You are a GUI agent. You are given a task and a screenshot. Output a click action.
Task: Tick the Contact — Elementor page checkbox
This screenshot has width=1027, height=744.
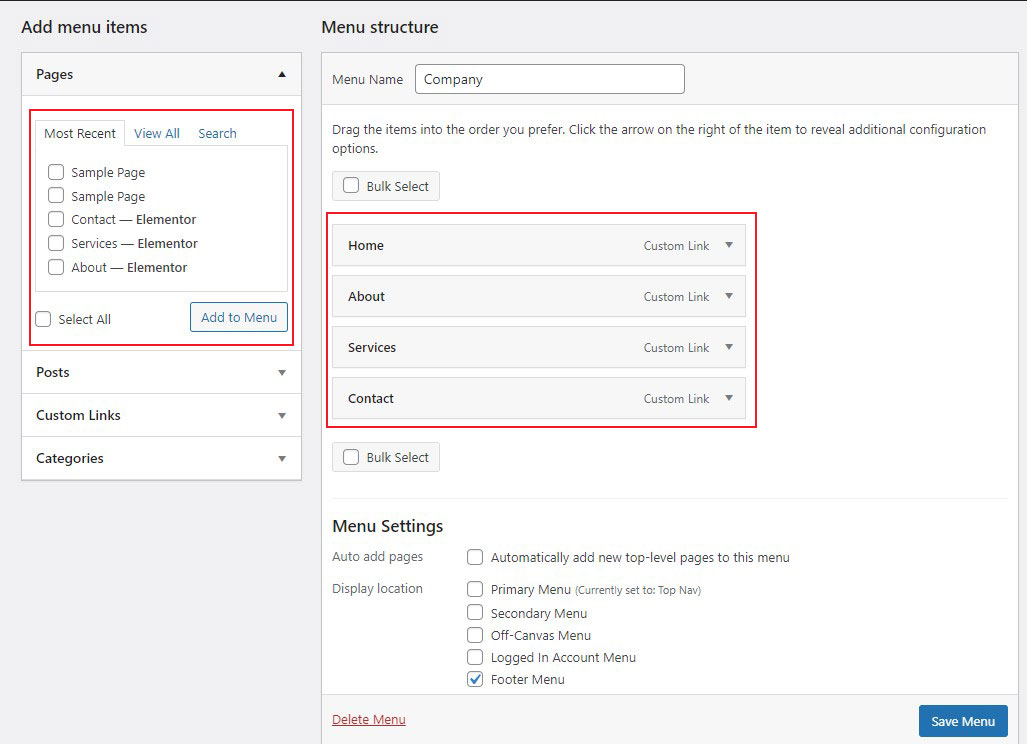(56, 219)
